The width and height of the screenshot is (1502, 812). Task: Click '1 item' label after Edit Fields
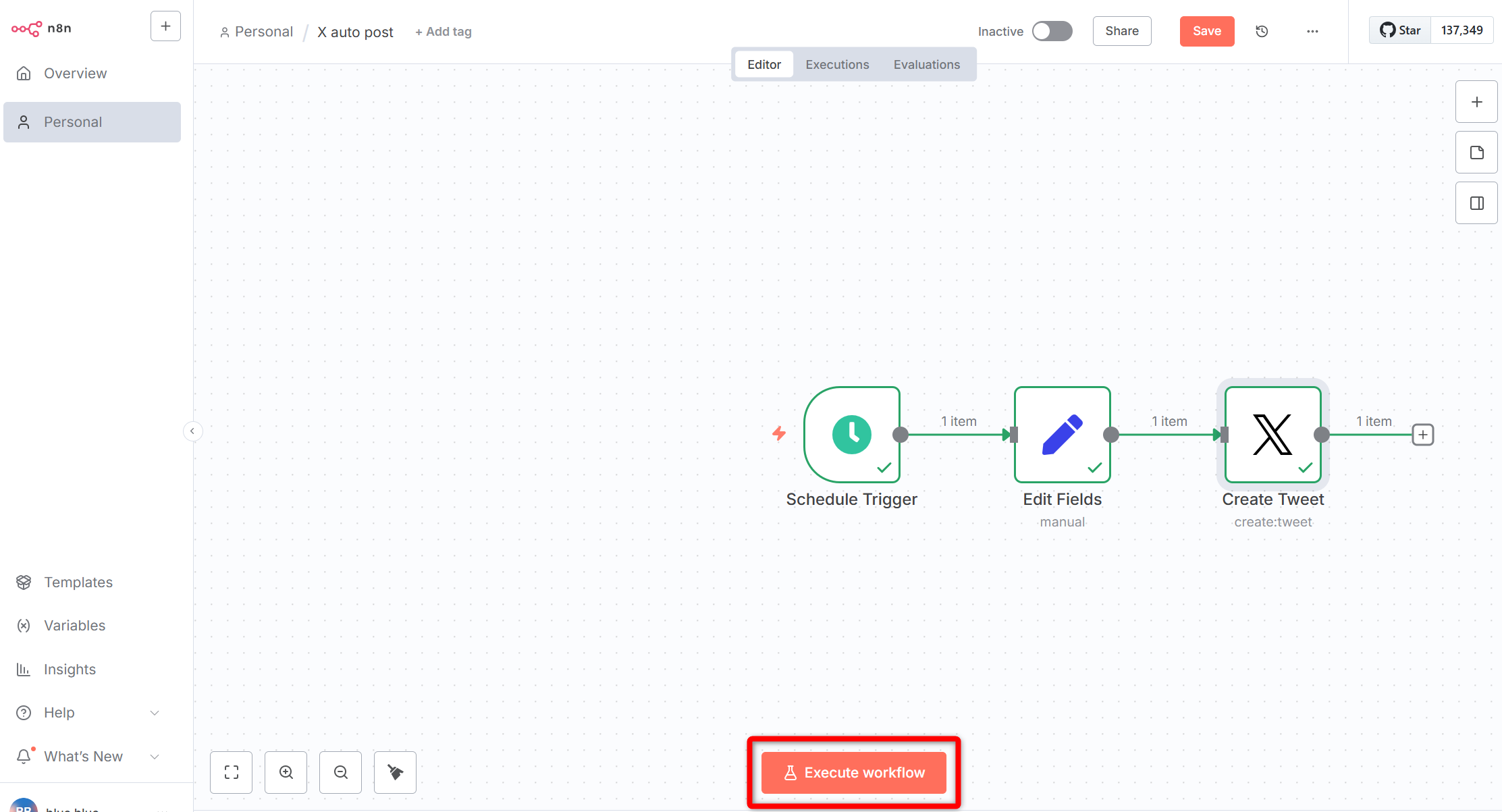pos(1169,421)
